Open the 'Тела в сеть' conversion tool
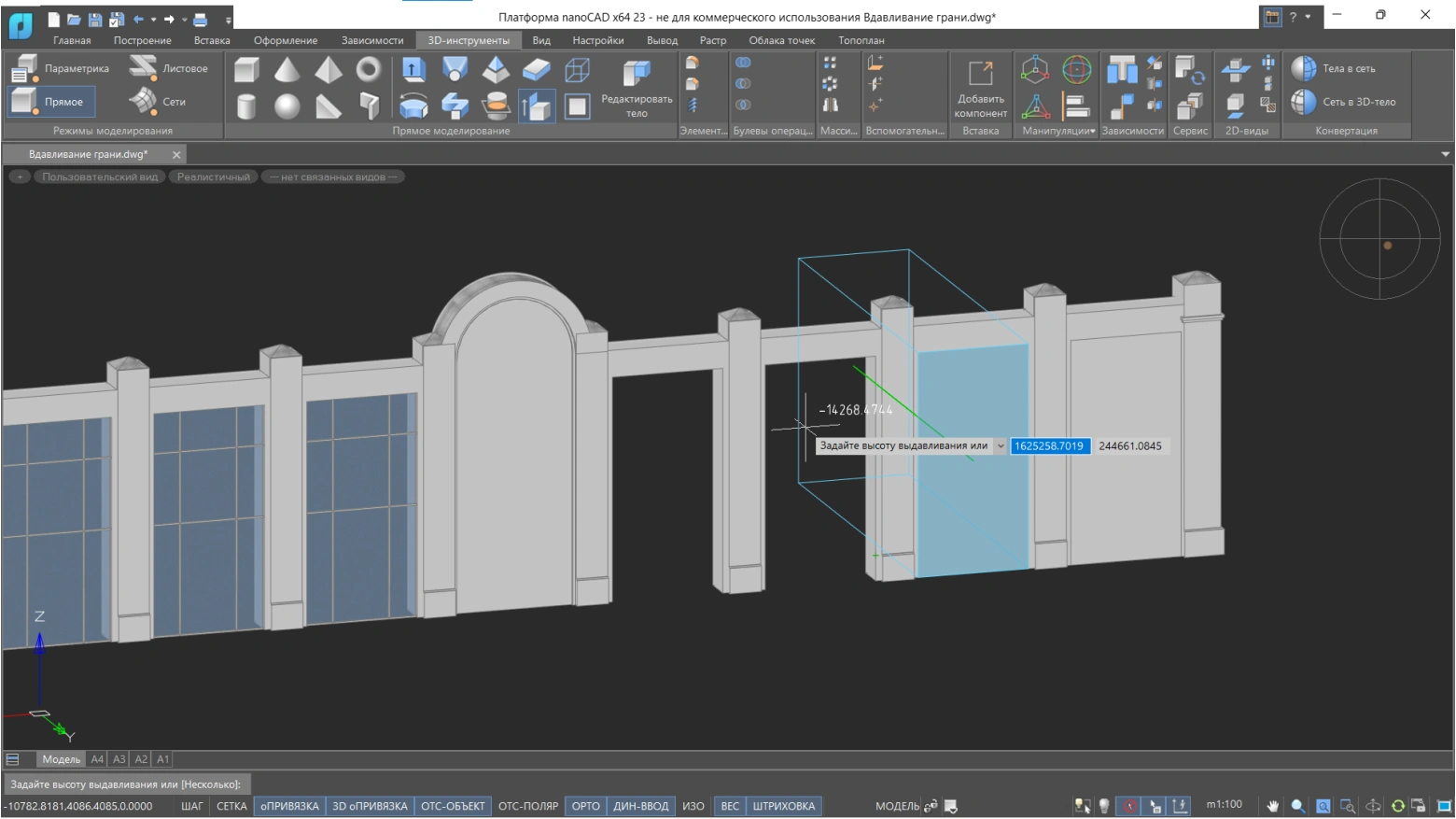This screenshot has width=1456, height=819. click(x=1334, y=68)
